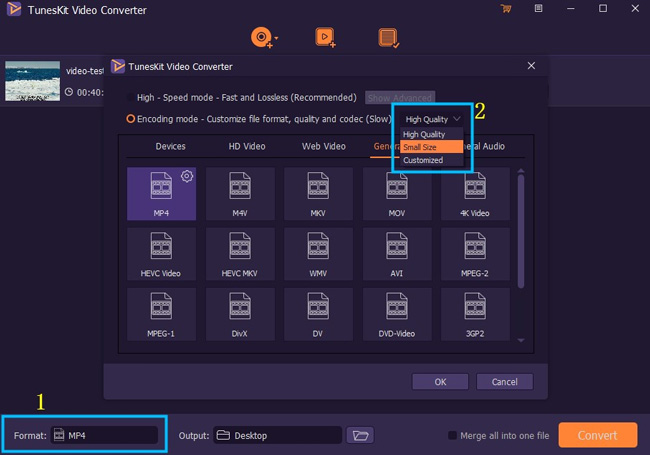Image resolution: width=650 pixels, height=455 pixels.
Task: Select Encoding mode radio button
Action: point(130,119)
